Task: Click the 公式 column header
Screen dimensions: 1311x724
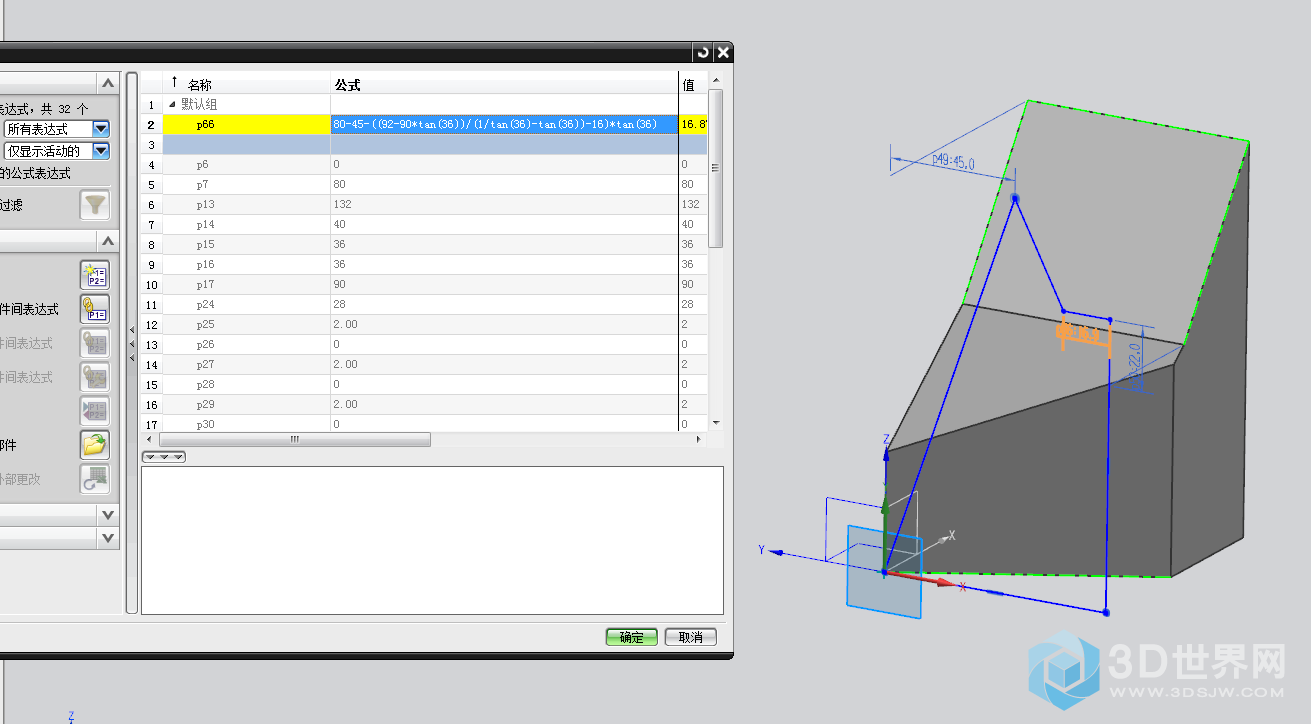Action: tap(504, 84)
